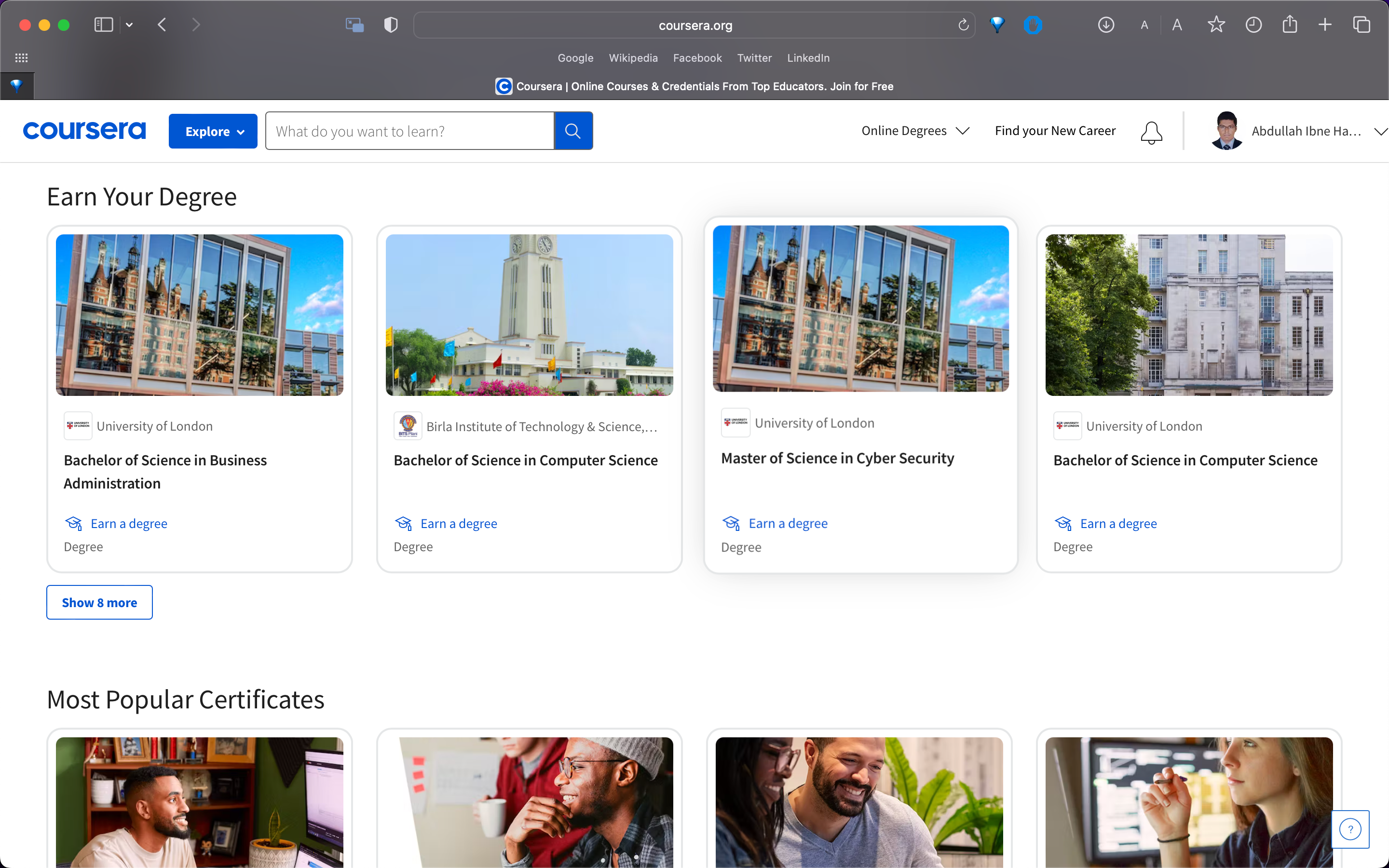The height and width of the screenshot is (868, 1389).
Task: Click the Cyber Security degree card image
Action: pyautogui.click(x=860, y=308)
